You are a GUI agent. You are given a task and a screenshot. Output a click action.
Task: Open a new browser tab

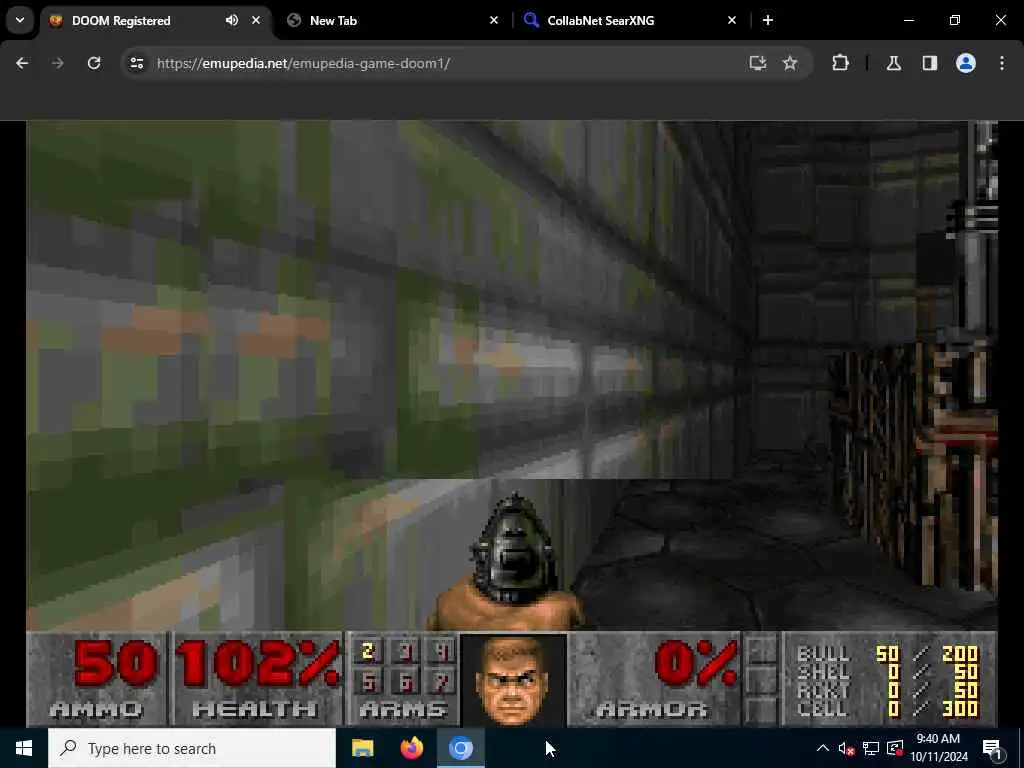click(768, 20)
